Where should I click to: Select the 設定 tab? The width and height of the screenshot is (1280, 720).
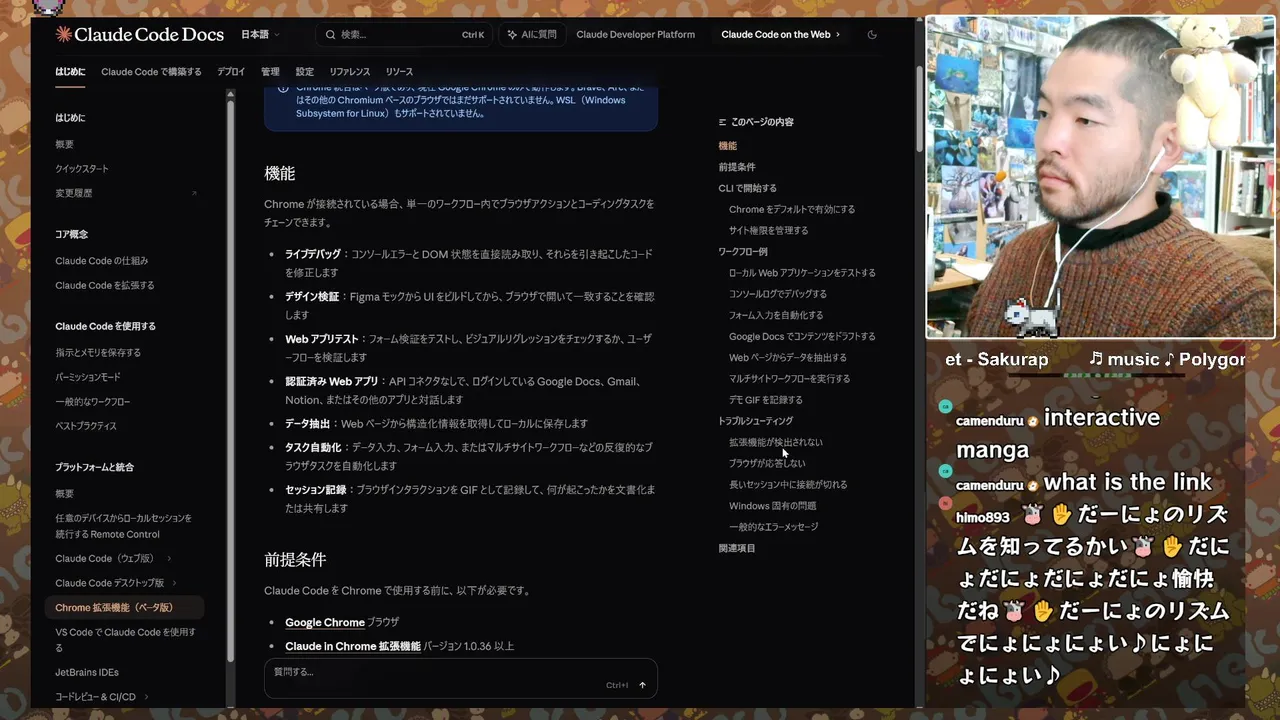click(x=304, y=72)
